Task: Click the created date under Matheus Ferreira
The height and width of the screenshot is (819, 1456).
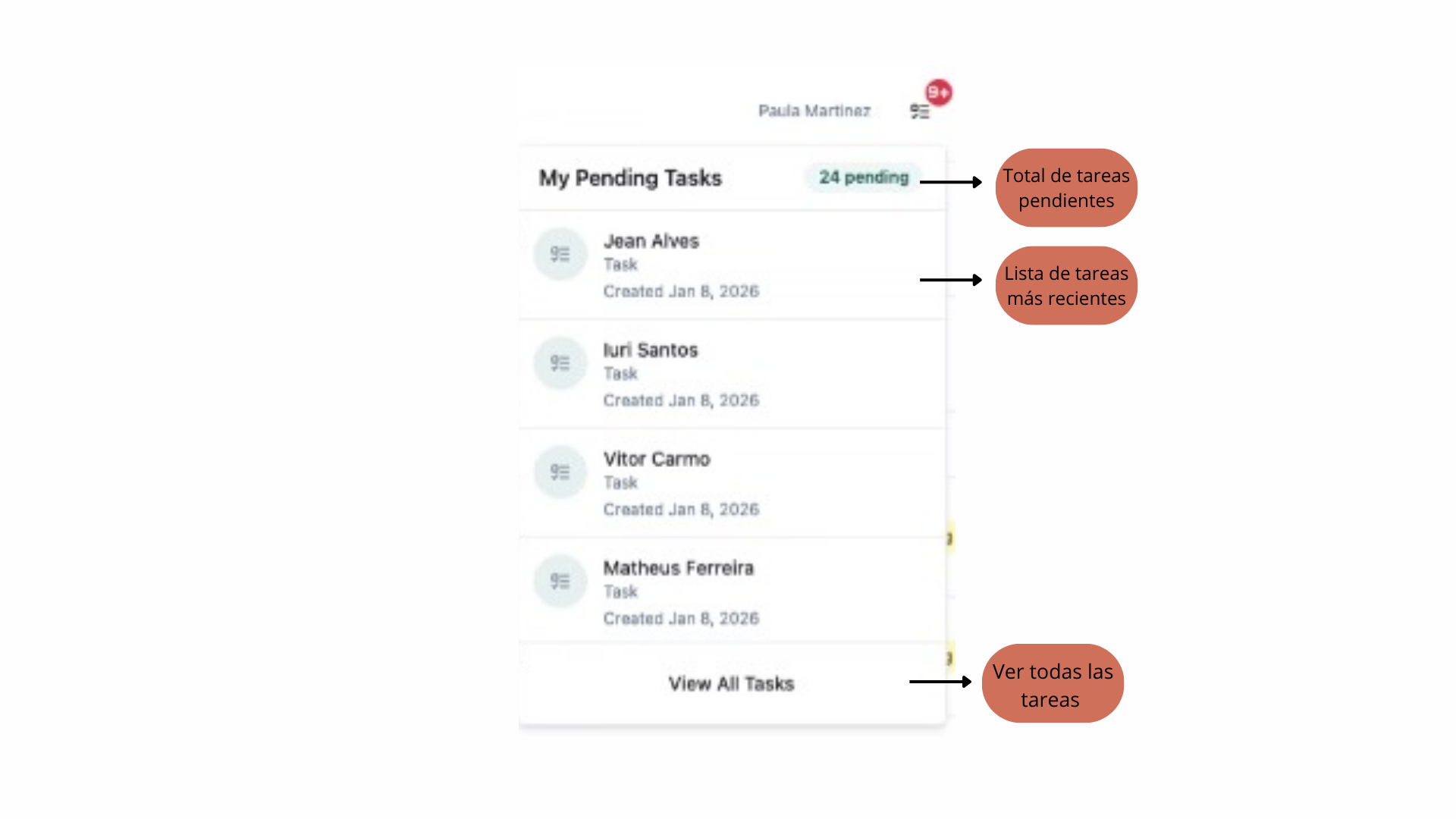Action: (x=681, y=619)
